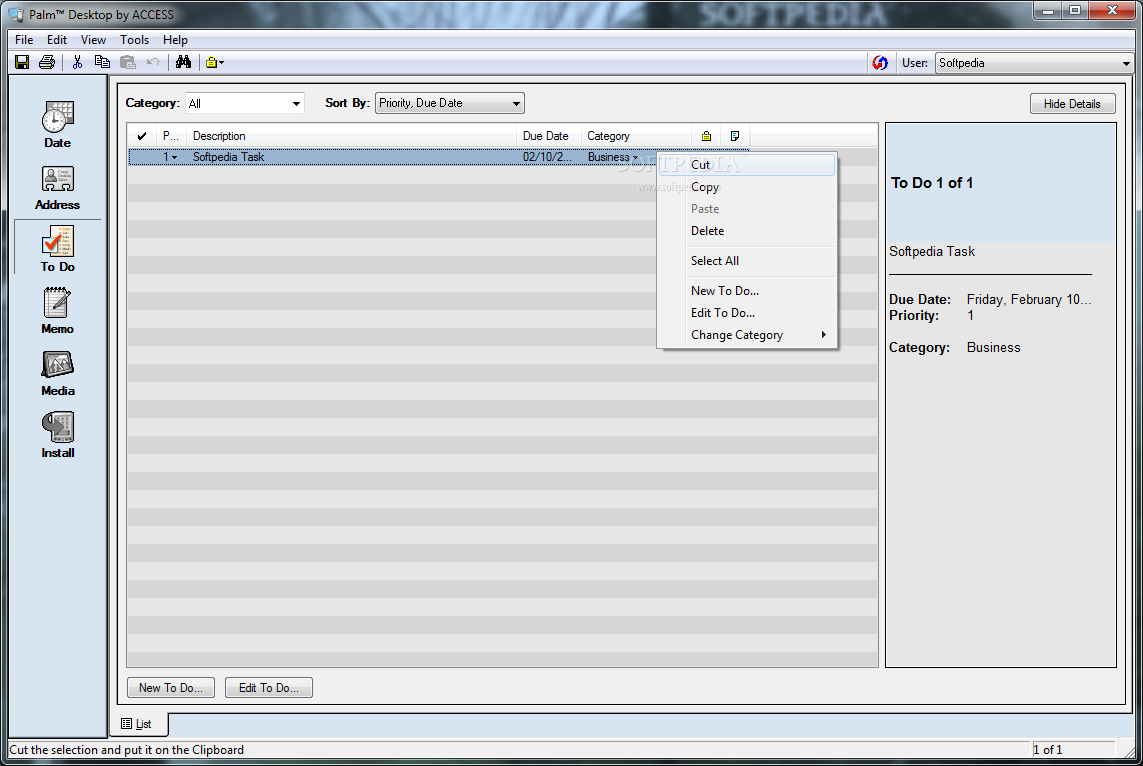The height and width of the screenshot is (766, 1143).
Task: Click the Save floppy disk toolbar icon
Action: (x=22, y=63)
